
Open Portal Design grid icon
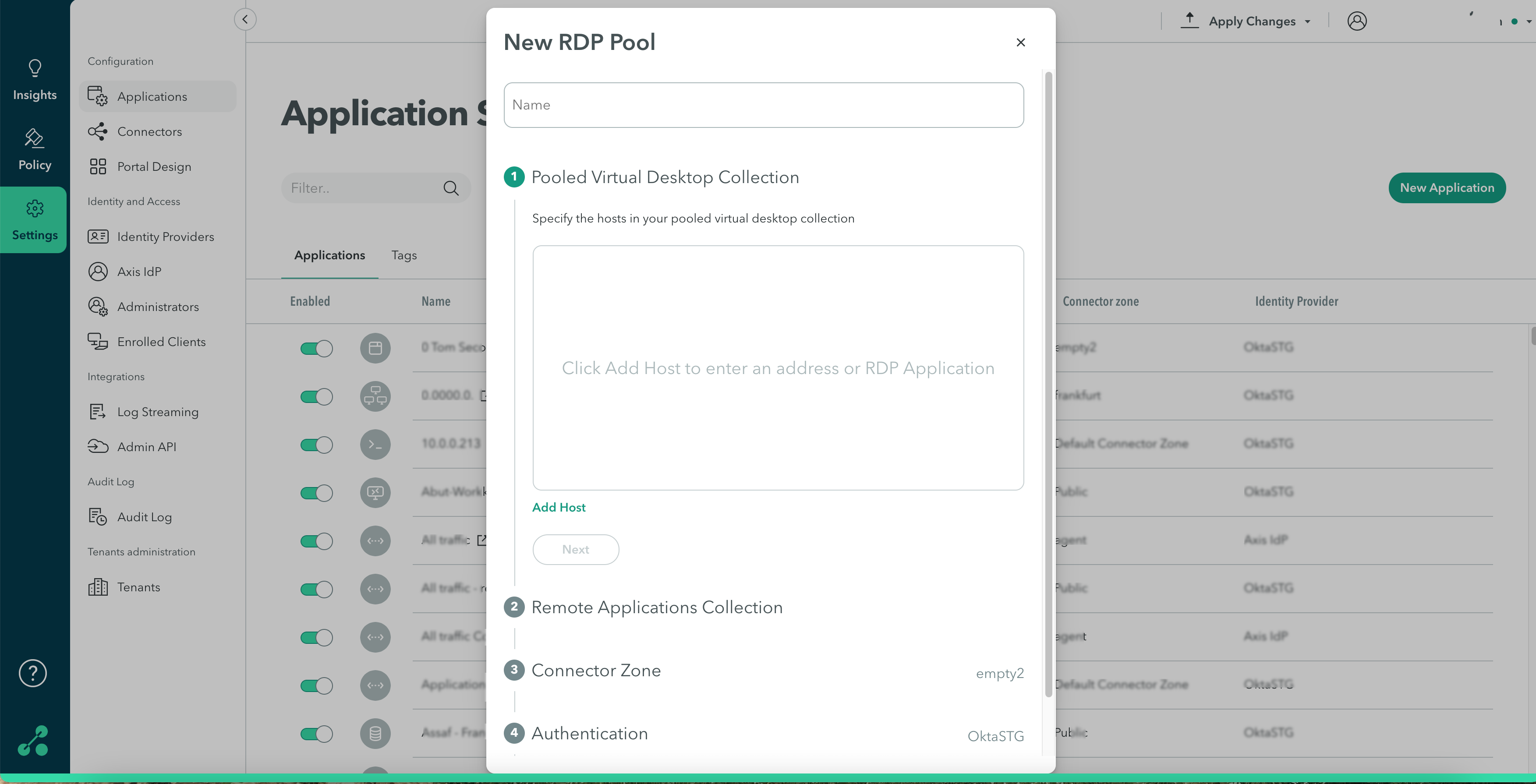(x=98, y=167)
